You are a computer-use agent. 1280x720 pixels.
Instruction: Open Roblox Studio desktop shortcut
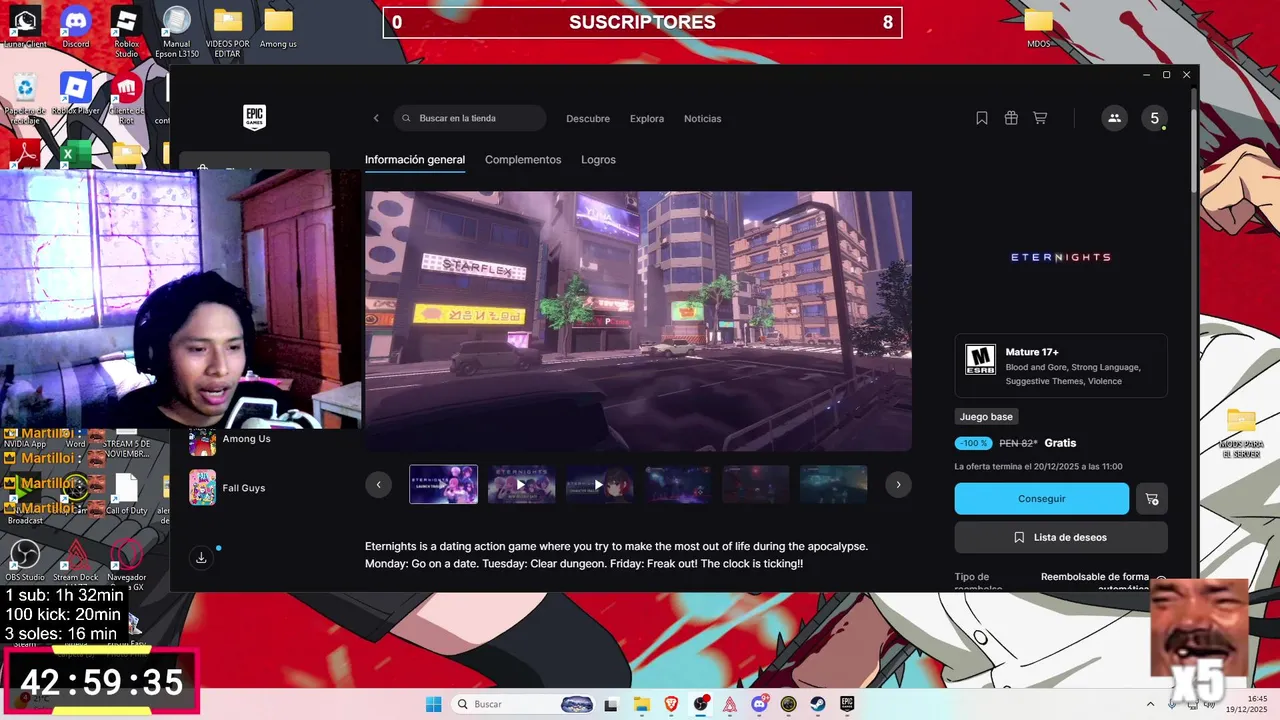pyautogui.click(x=126, y=32)
